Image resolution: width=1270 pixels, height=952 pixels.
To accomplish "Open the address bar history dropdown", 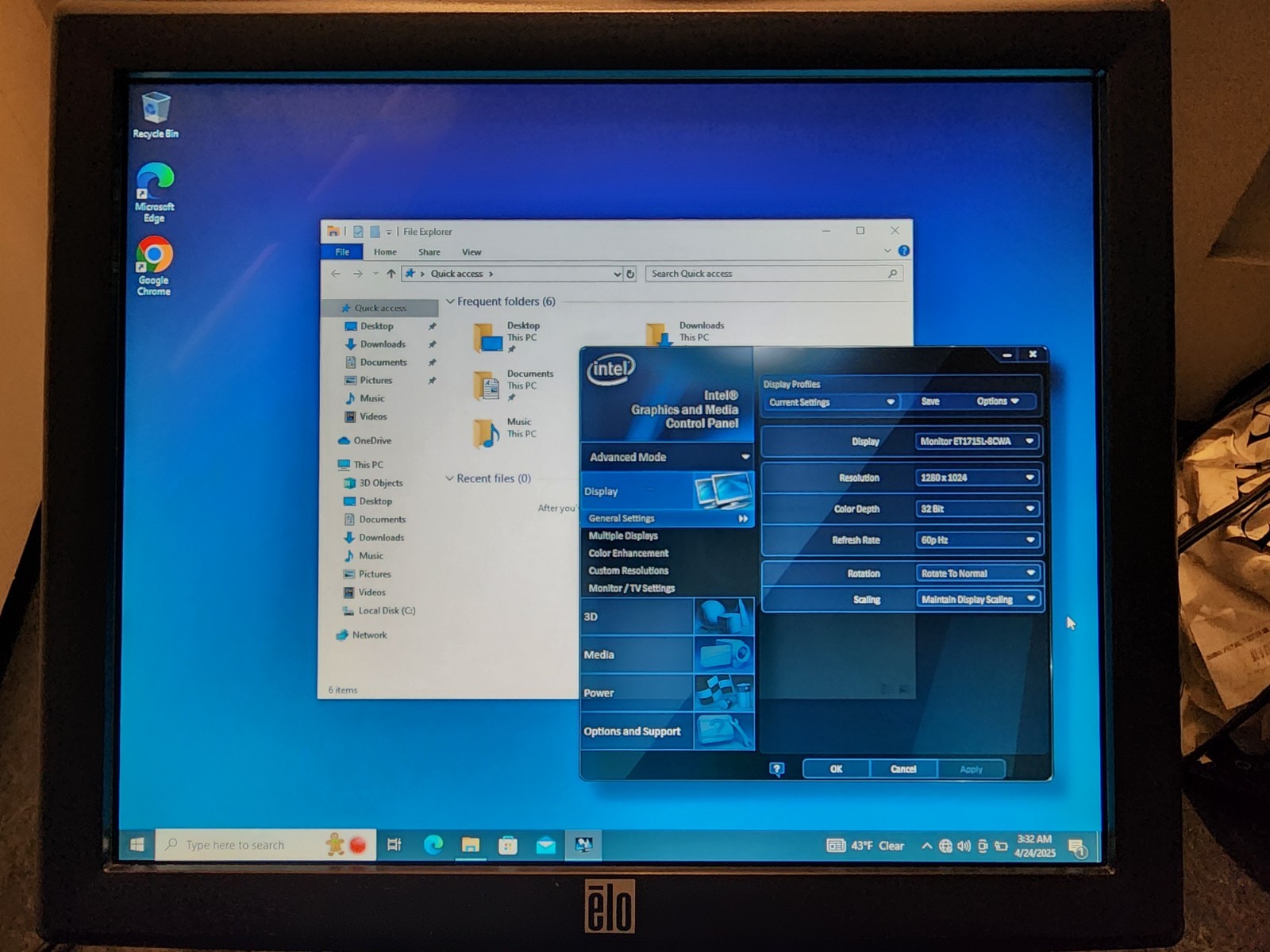I will [617, 274].
